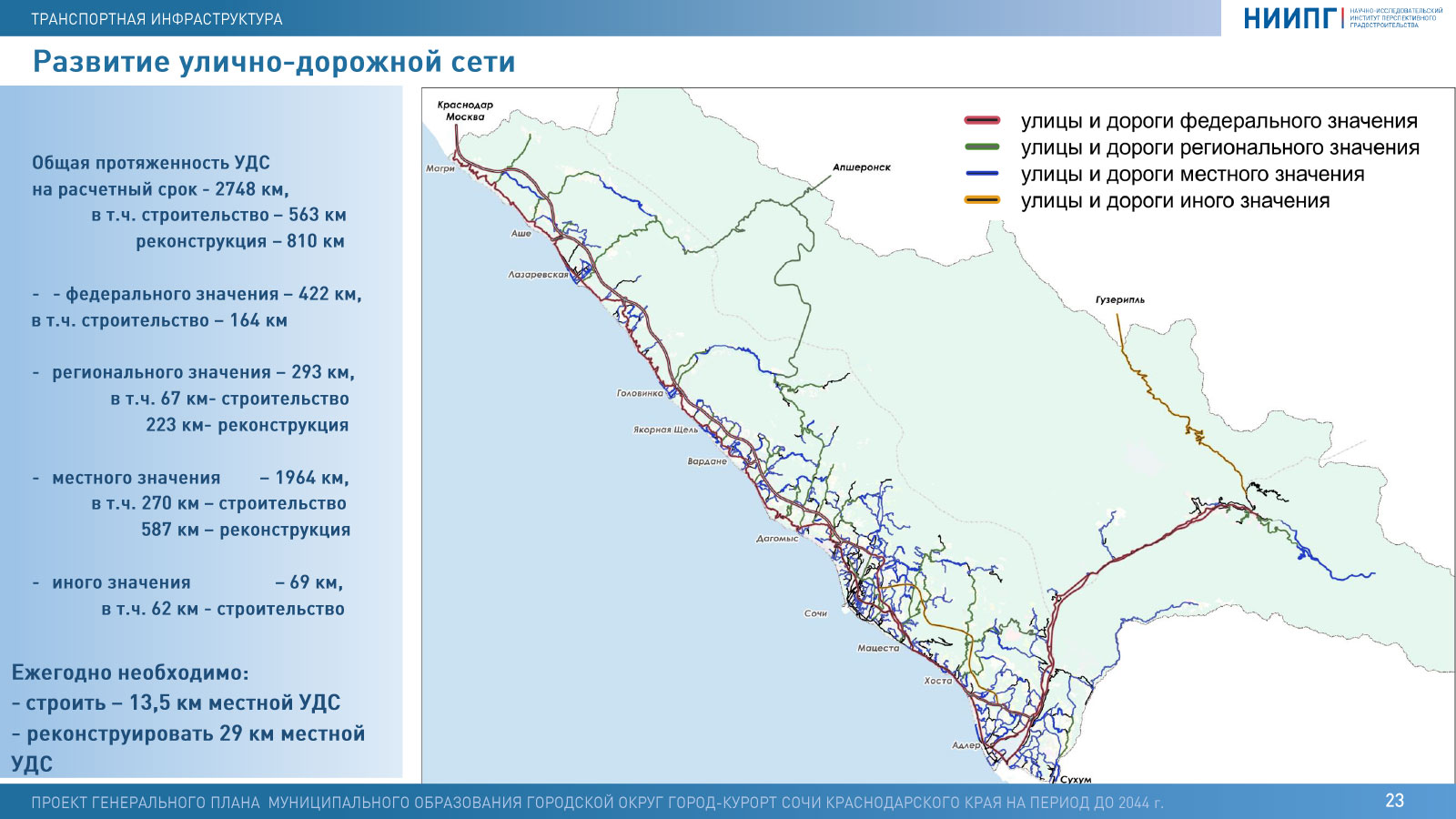Click the 'Сухум' map label

point(1076,780)
